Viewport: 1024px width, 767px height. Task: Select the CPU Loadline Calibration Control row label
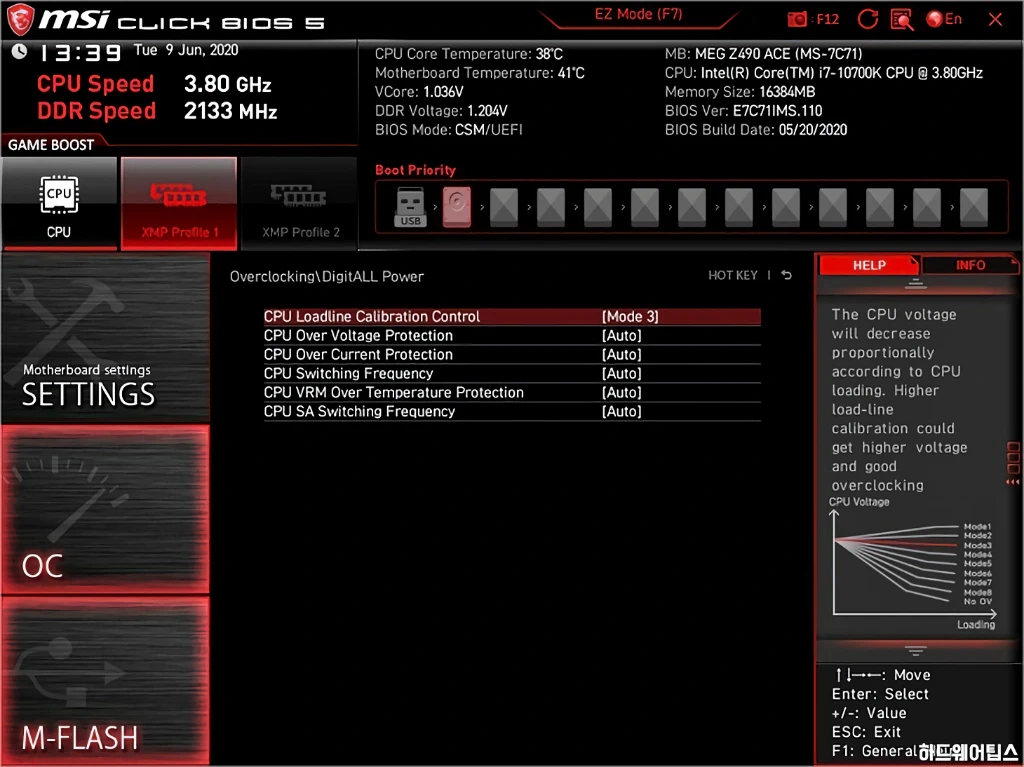[x=372, y=316]
